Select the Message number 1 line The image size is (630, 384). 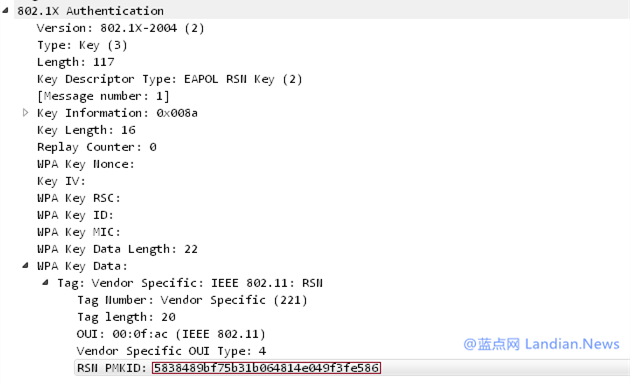103,96
